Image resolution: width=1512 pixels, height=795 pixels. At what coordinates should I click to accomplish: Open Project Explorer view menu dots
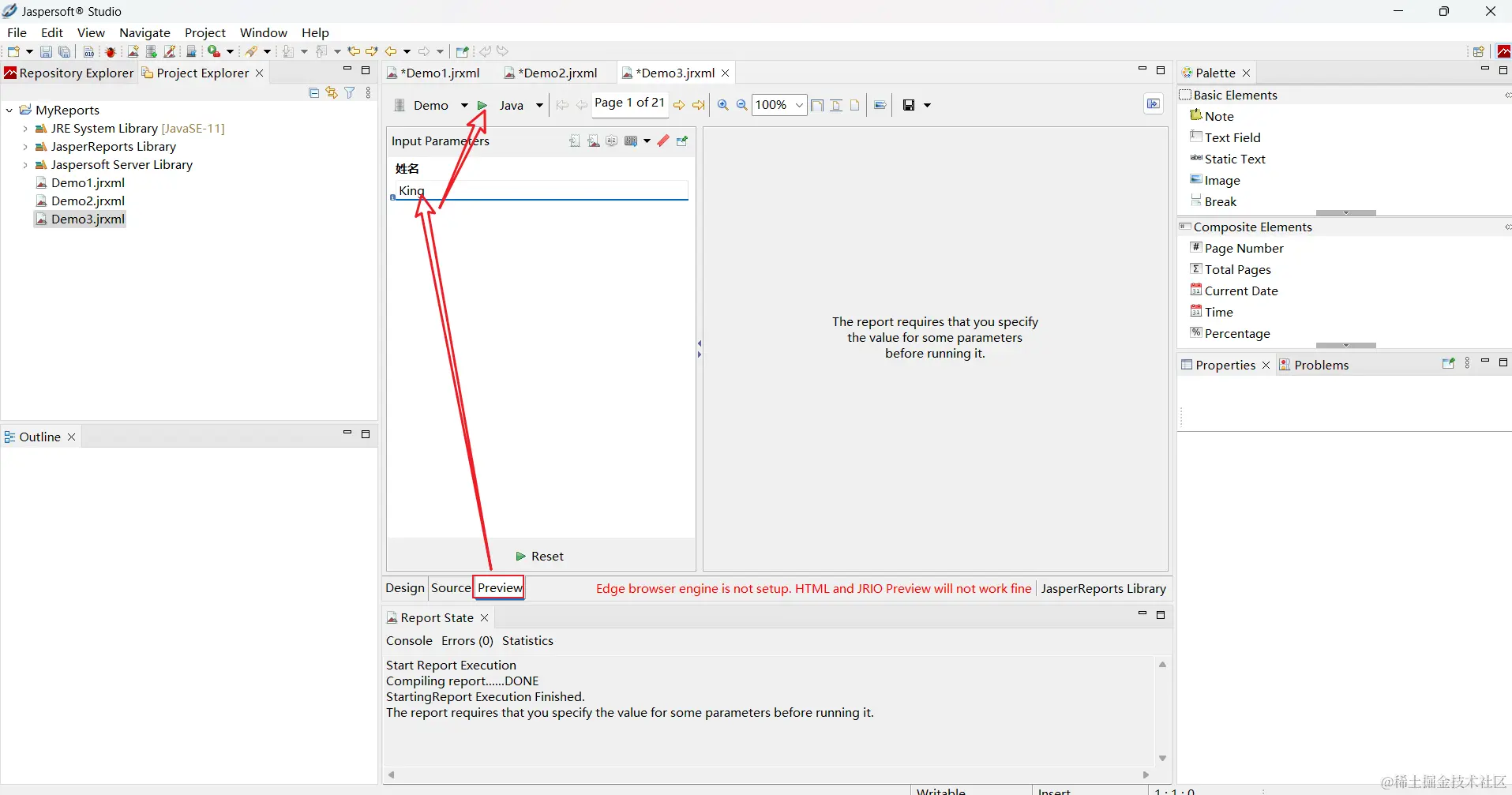pos(368,92)
